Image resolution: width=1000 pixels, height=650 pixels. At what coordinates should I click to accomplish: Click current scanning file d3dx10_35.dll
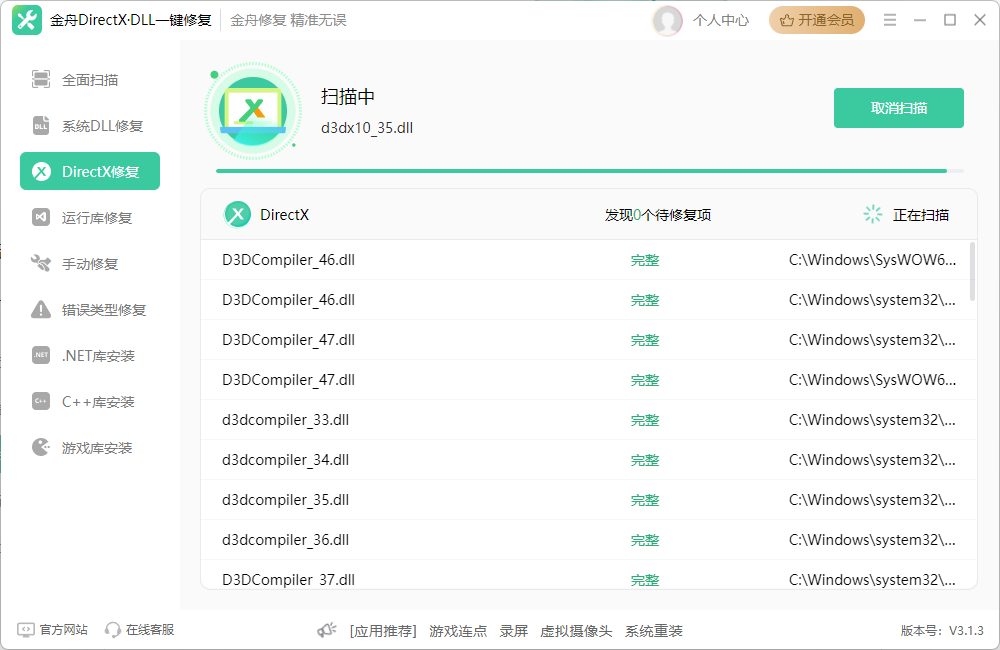[367, 128]
